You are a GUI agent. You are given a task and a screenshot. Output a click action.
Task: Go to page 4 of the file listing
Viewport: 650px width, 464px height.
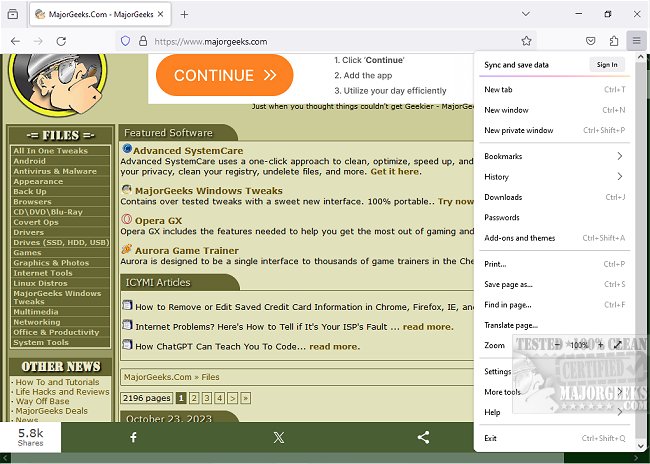[220, 398]
